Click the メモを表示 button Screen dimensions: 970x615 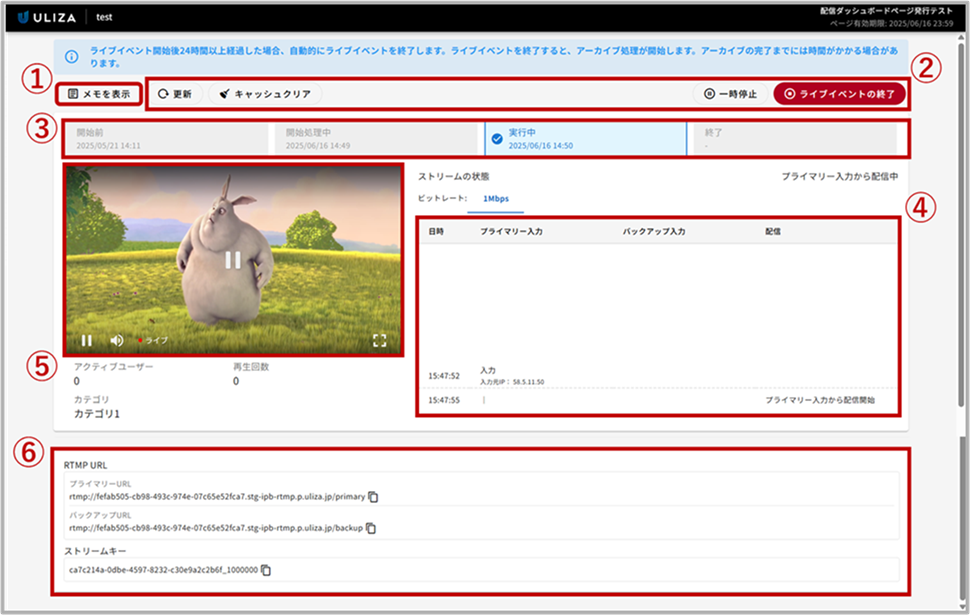99,94
